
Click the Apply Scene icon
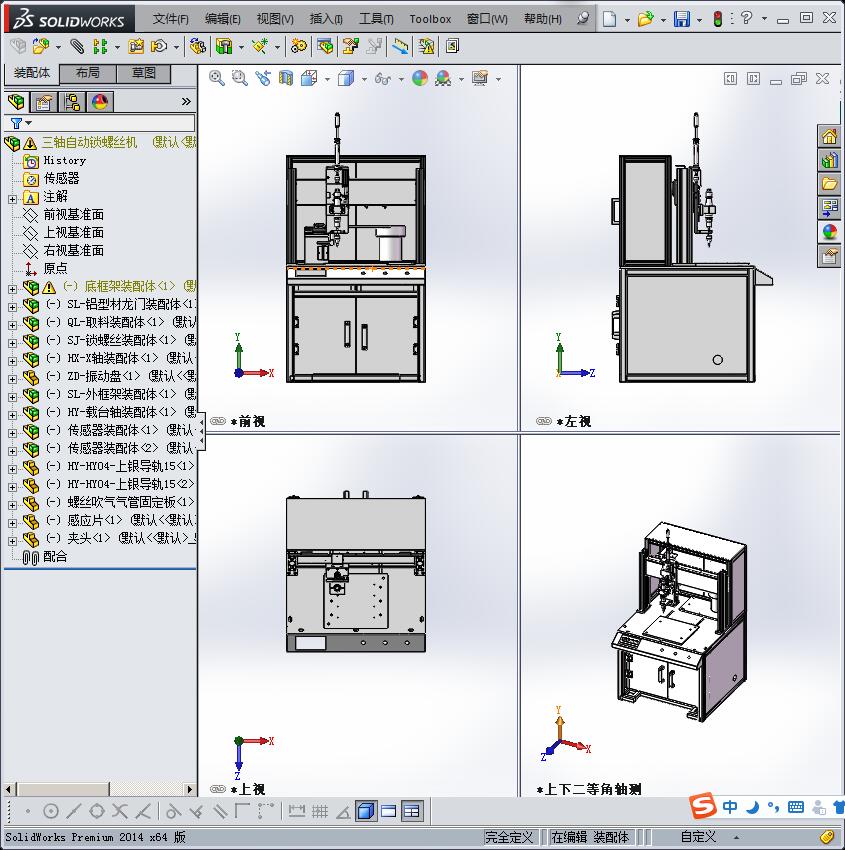click(443, 79)
